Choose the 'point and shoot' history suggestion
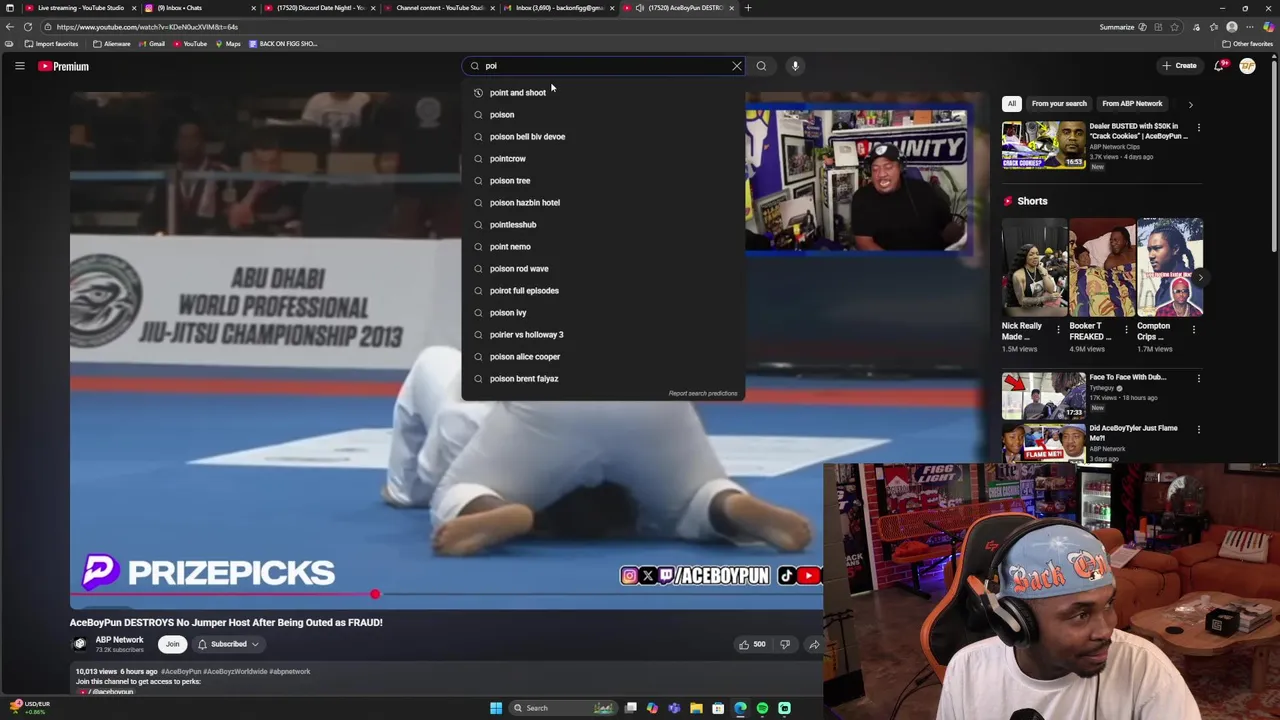Screen dimensions: 1280x720 [x=603, y=92]
